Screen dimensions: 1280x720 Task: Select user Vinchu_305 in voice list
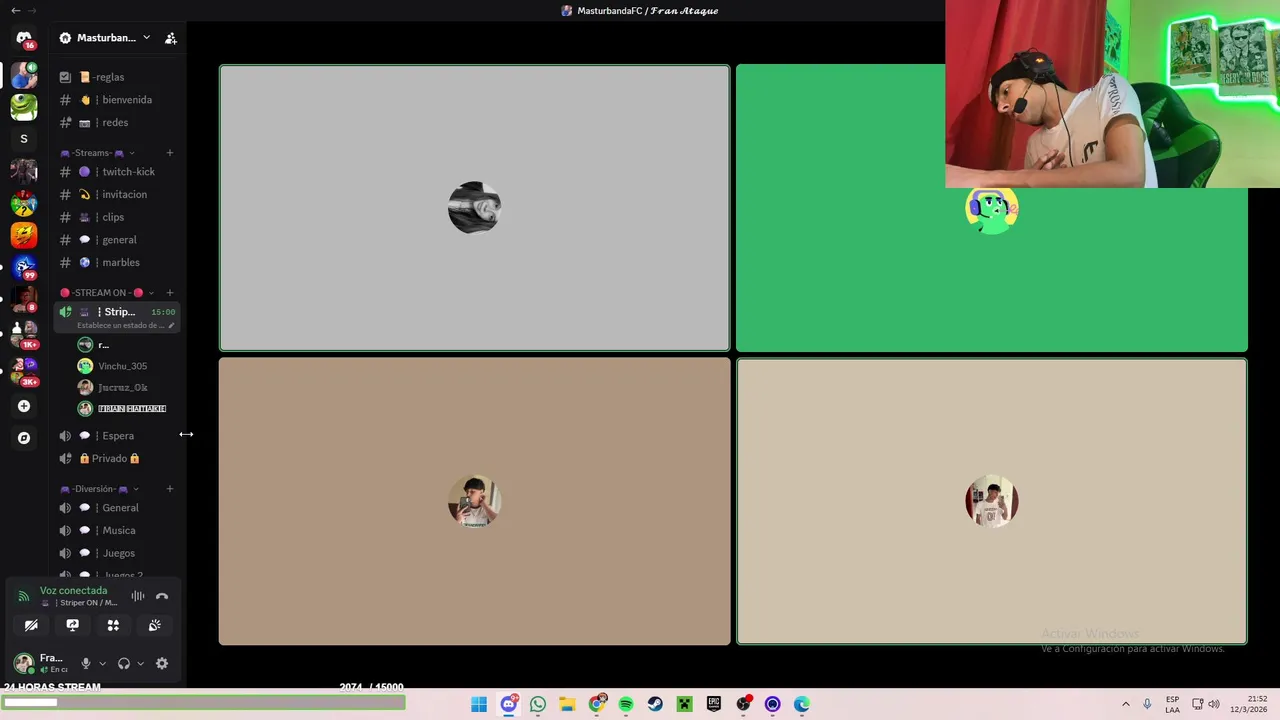point(122,366)
